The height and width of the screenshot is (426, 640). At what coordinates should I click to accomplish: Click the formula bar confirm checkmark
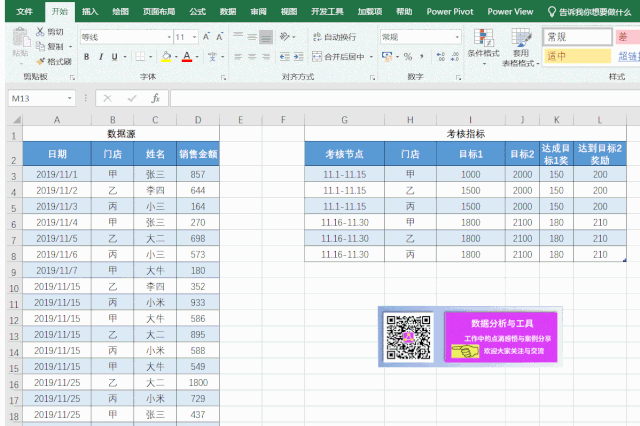(132, 98)
